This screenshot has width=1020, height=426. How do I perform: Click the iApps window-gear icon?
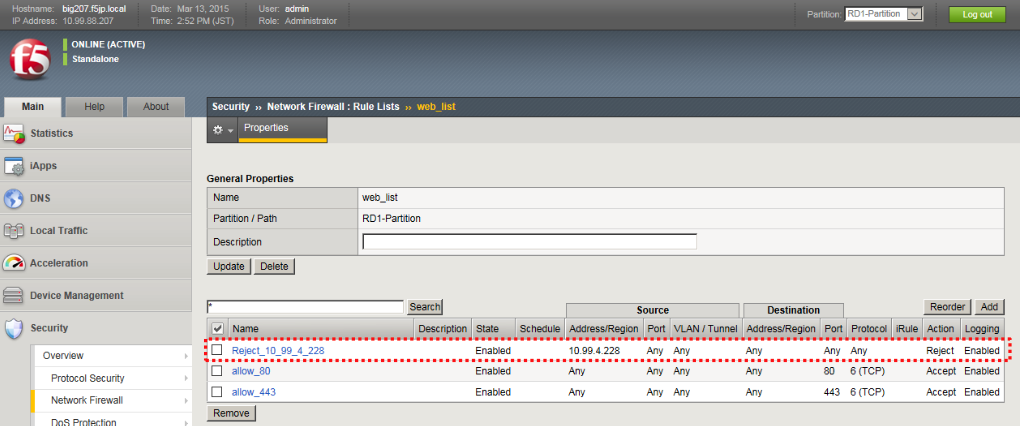(14, 166)
